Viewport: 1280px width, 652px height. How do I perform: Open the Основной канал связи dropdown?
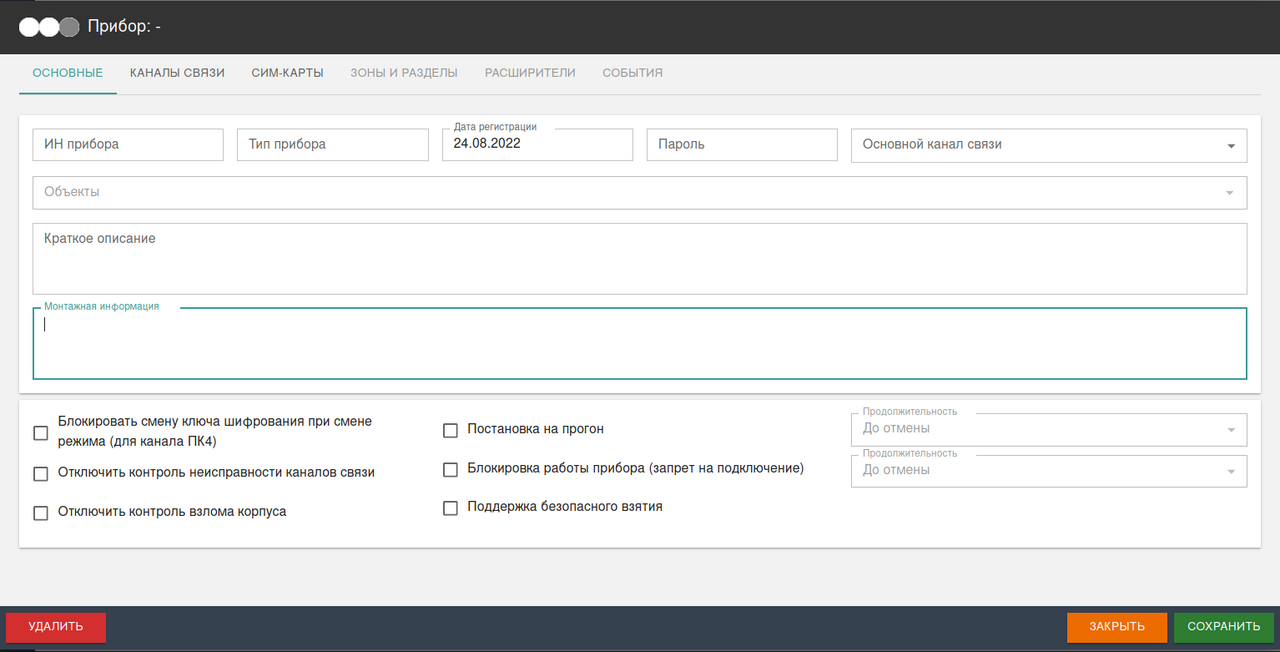1048,145
